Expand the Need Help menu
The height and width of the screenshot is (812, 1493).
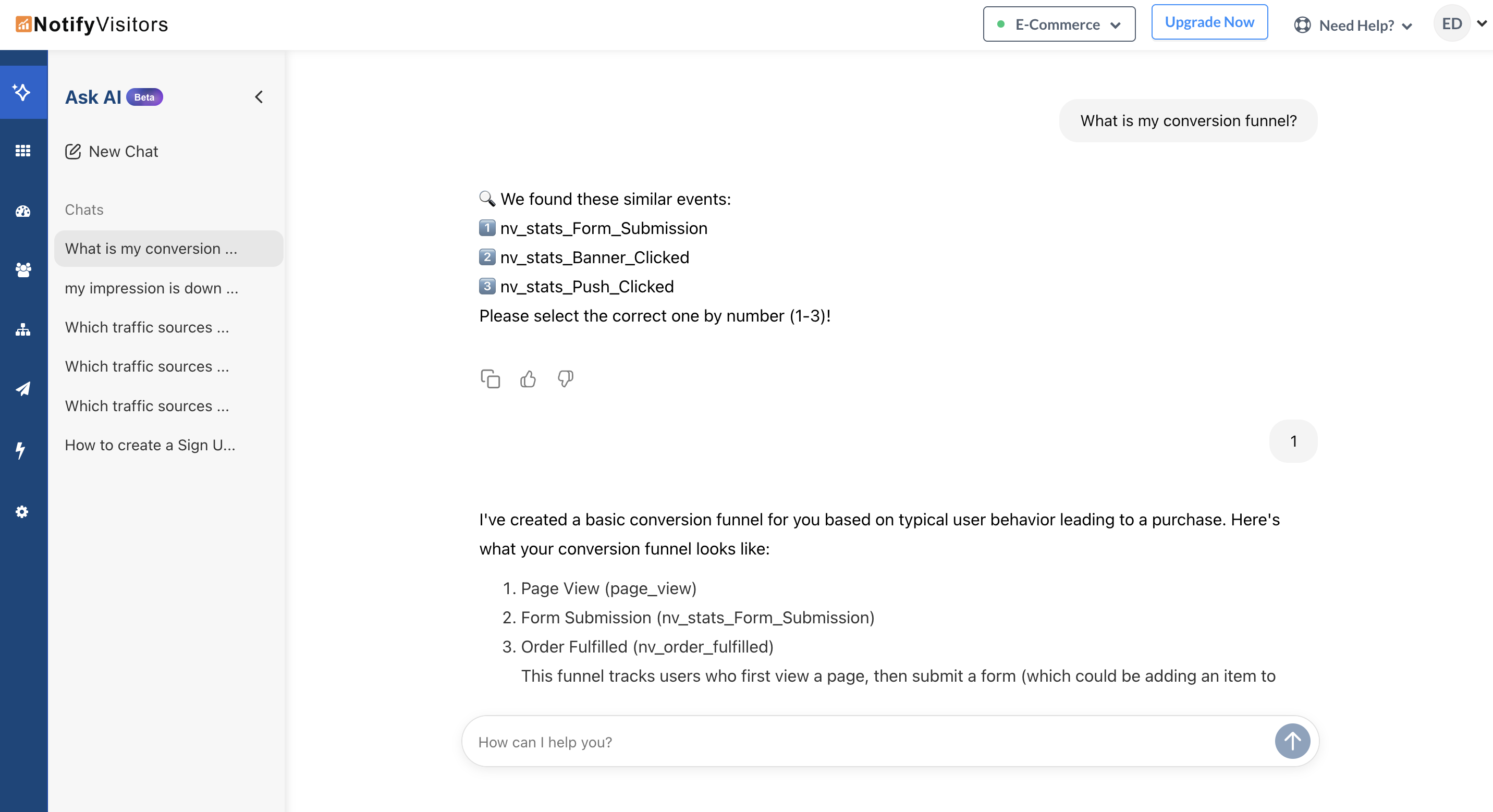point(1353,25)
